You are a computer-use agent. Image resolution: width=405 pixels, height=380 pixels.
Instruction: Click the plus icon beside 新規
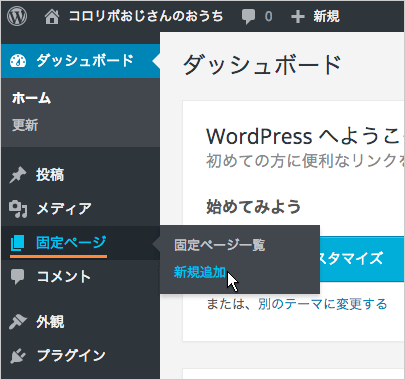pos(298,16)
